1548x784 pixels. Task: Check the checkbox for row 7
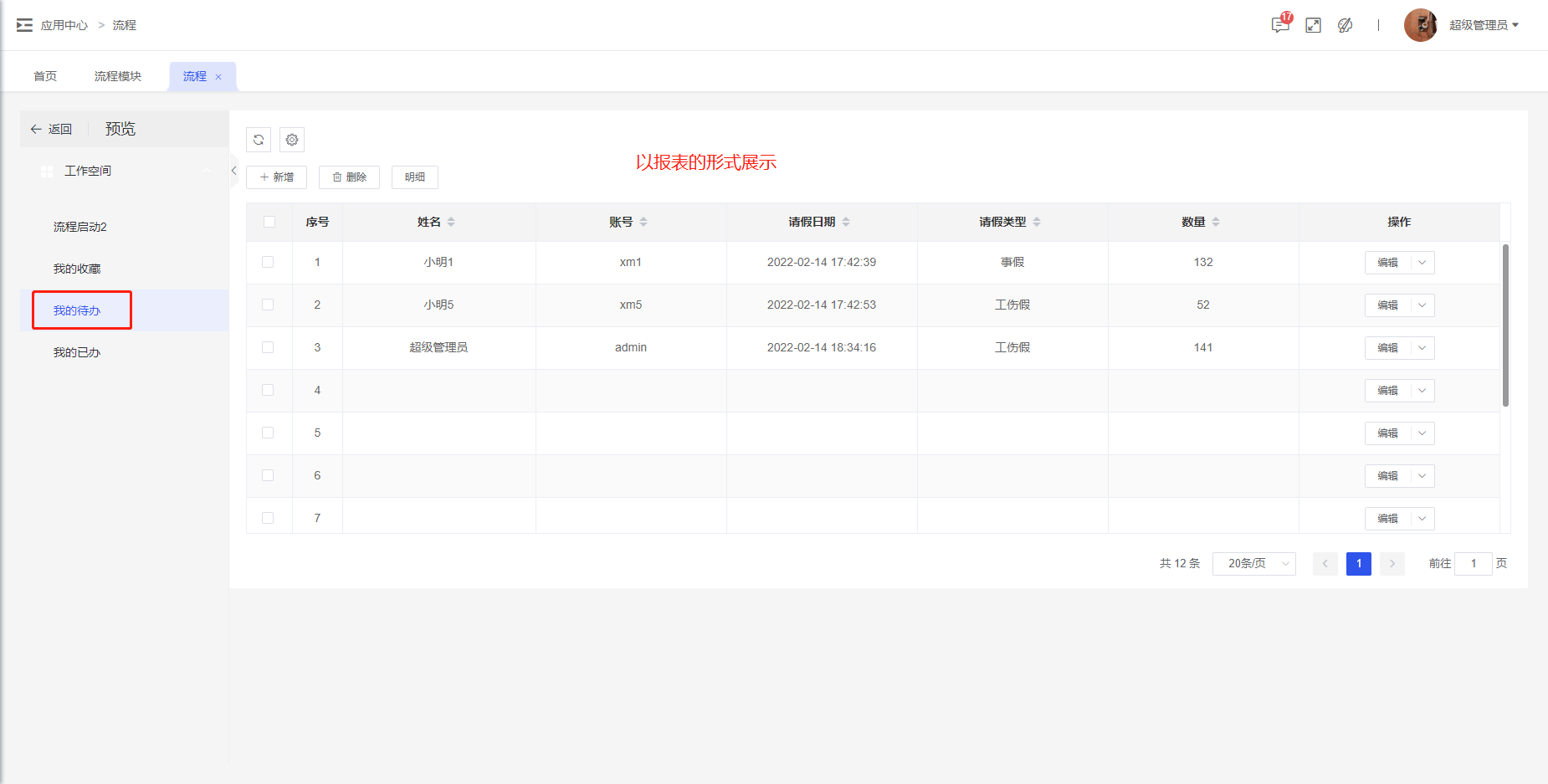(268, 518)
